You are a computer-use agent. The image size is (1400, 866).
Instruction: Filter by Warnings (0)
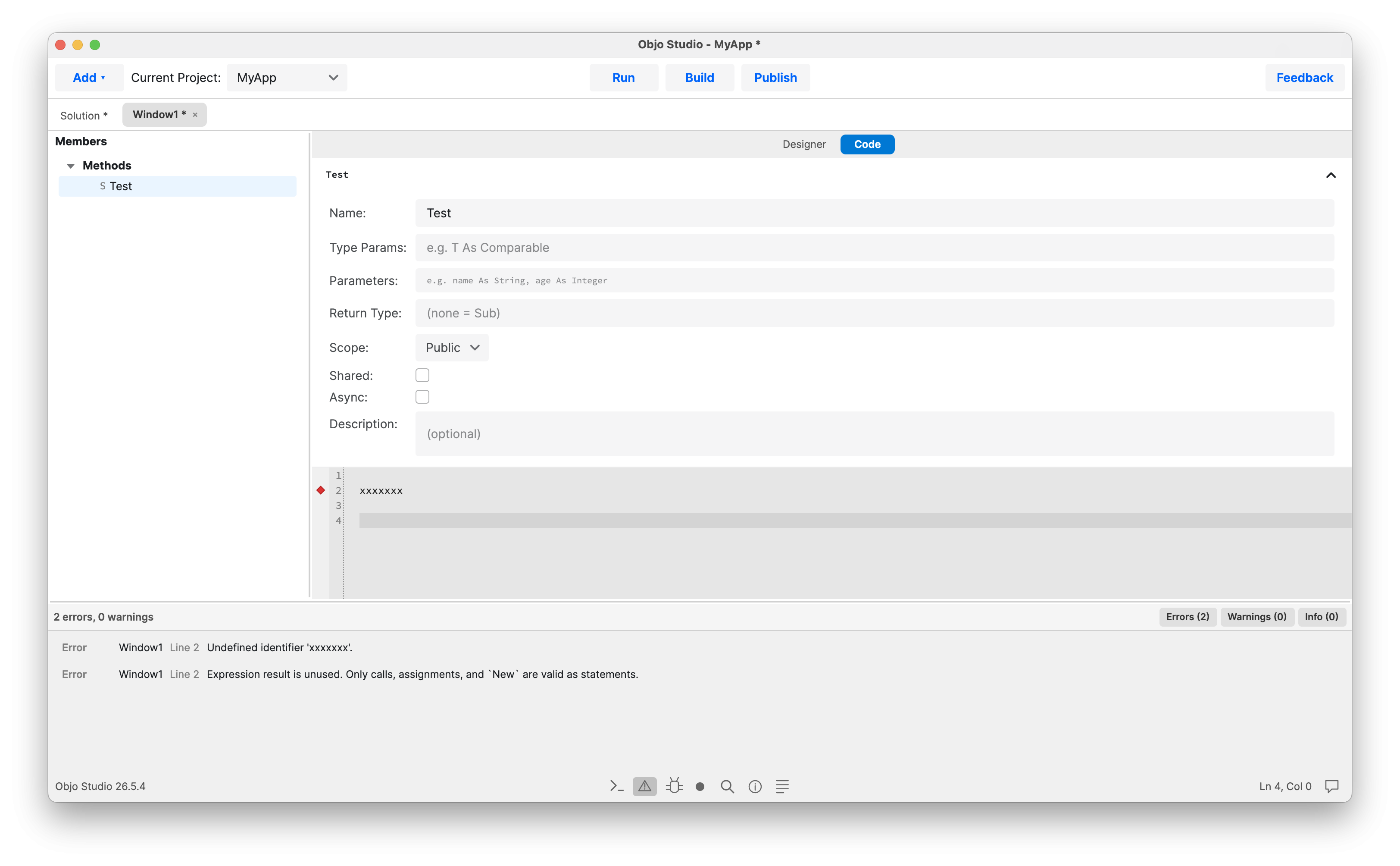1256,617
